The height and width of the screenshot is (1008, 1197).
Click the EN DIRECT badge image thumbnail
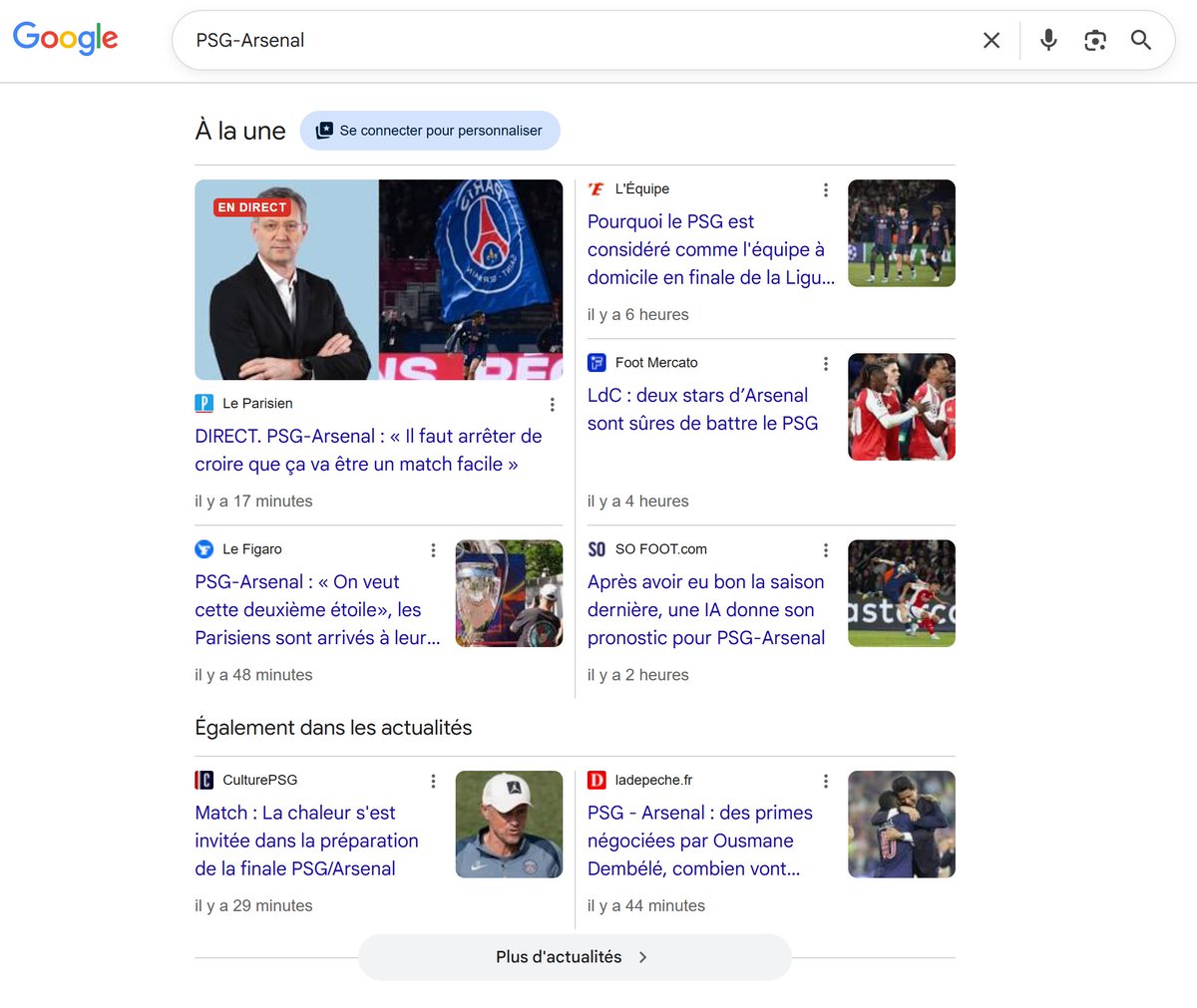[379, 280]
